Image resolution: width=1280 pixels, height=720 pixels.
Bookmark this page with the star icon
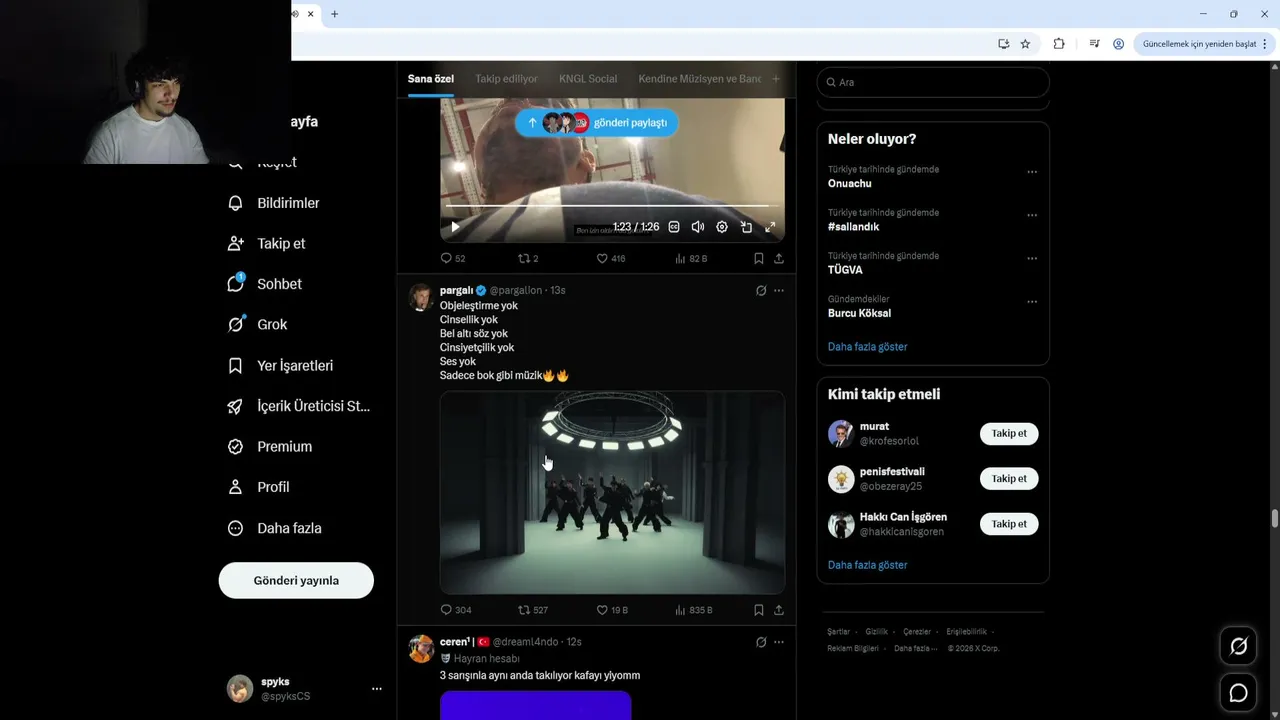tap(1025, 44)
